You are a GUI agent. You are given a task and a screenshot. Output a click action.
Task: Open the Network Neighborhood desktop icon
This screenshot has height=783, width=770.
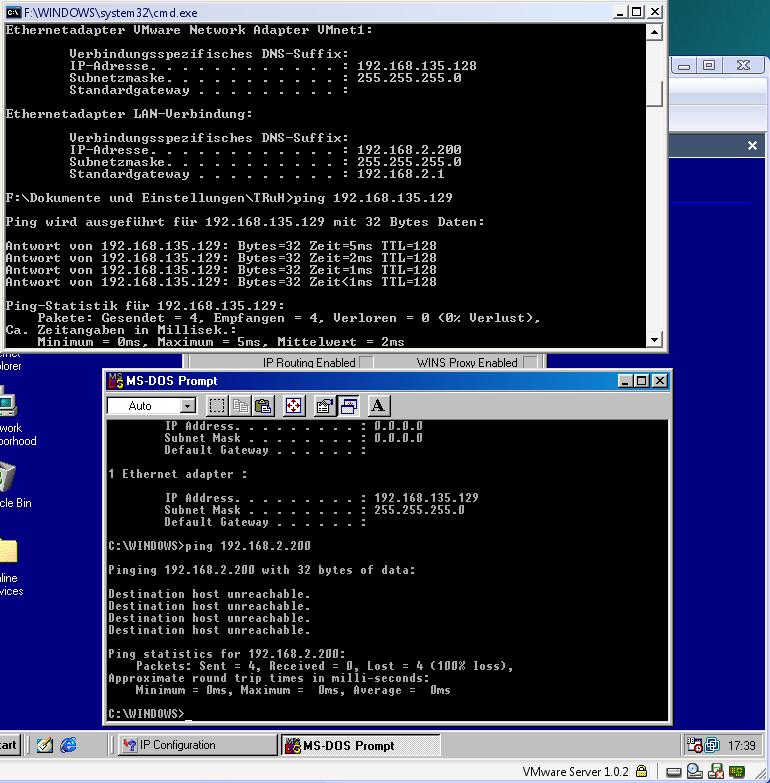coord(8,405)
